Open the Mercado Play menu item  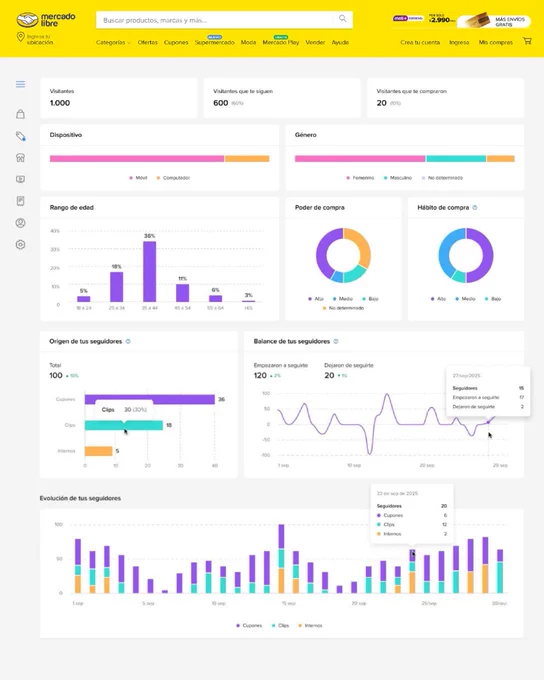[281, 42]
